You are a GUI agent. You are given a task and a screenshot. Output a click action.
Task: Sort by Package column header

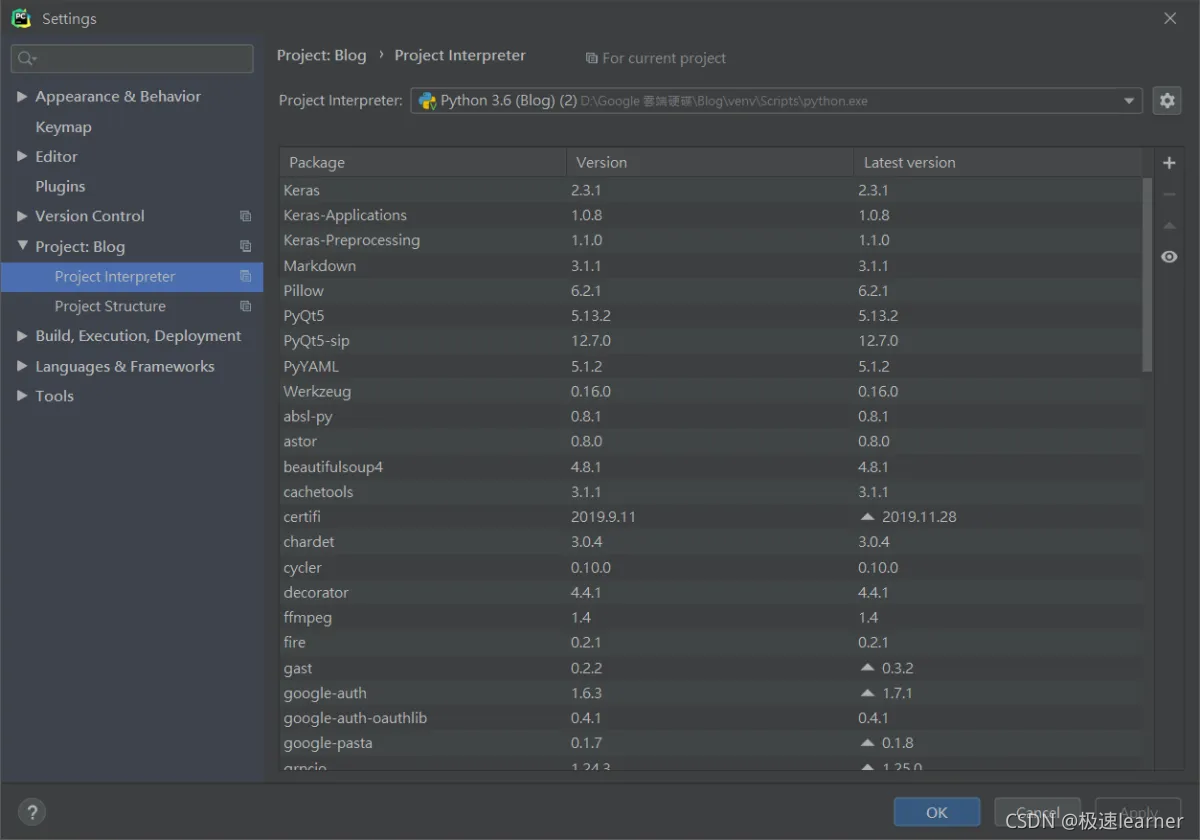point(423,162)
